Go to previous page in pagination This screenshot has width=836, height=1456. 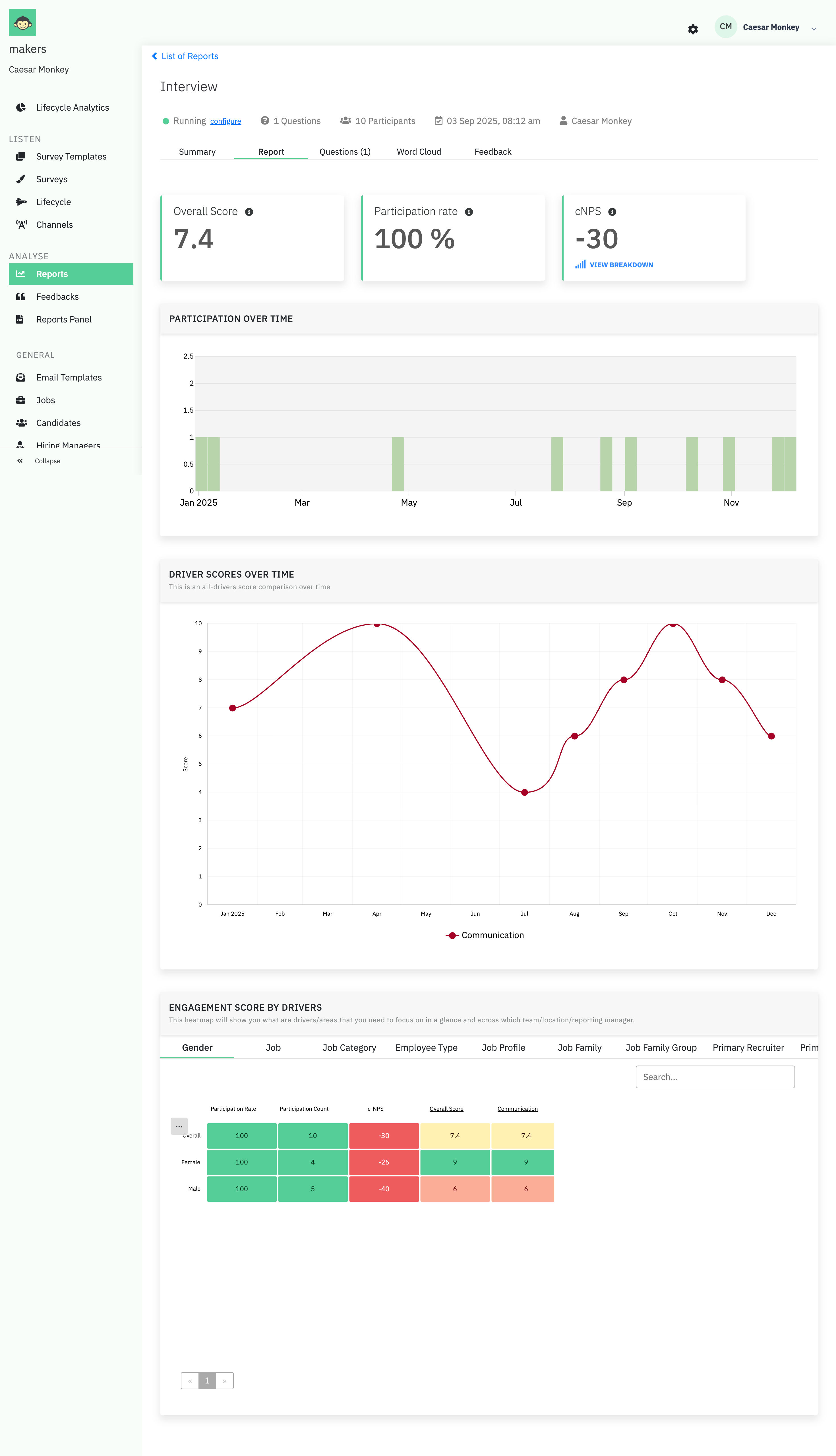coord(190,1380)
